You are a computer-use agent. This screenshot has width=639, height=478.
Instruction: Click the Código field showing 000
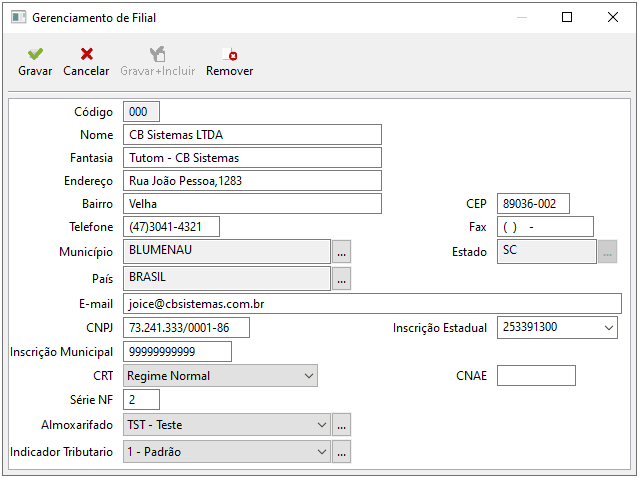[x=141, y=112]
